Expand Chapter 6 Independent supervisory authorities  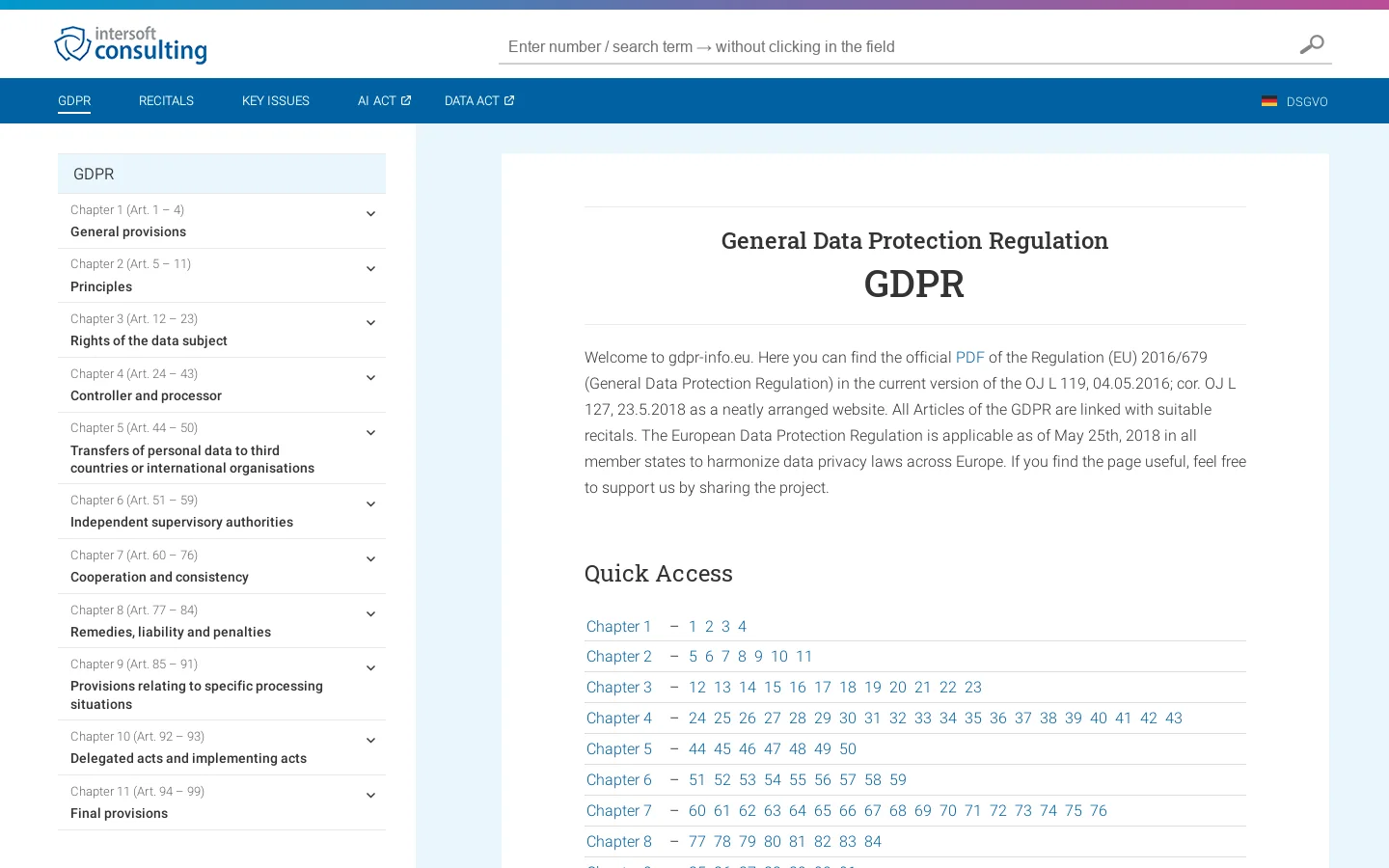370,504
